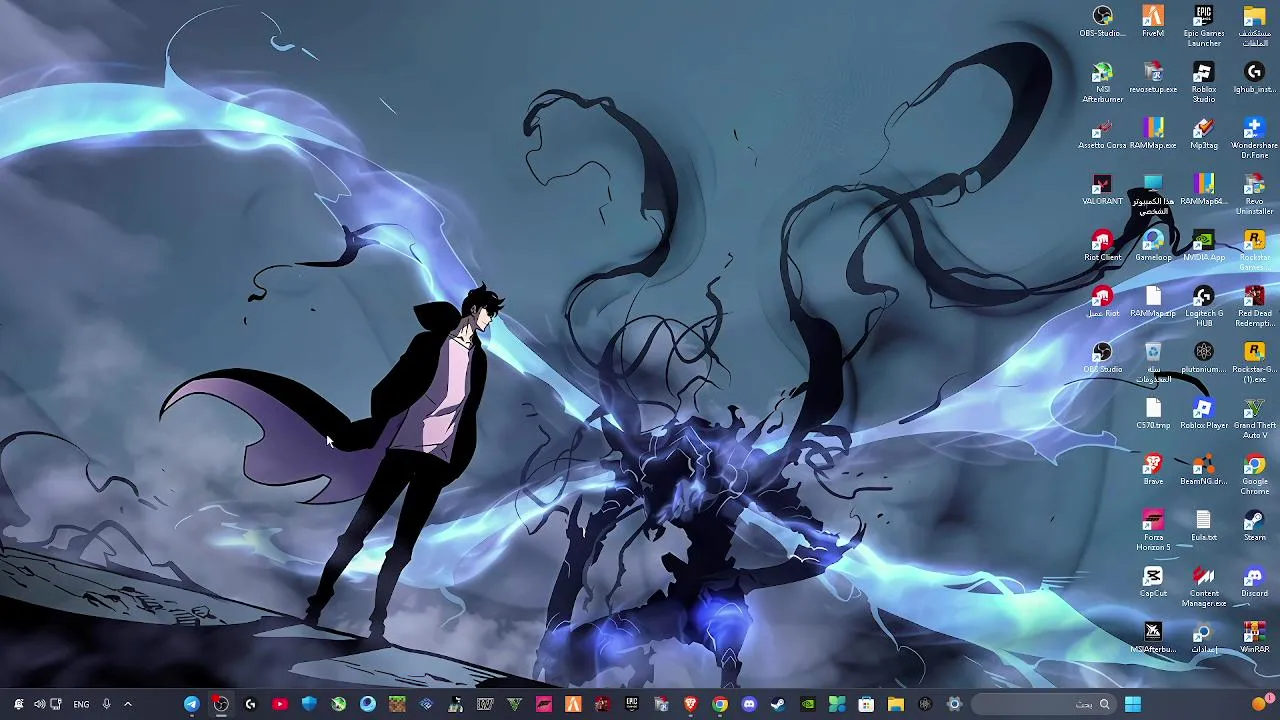
Task: Open the Minecraft block icon in taskbar
Action: (397, 704)
